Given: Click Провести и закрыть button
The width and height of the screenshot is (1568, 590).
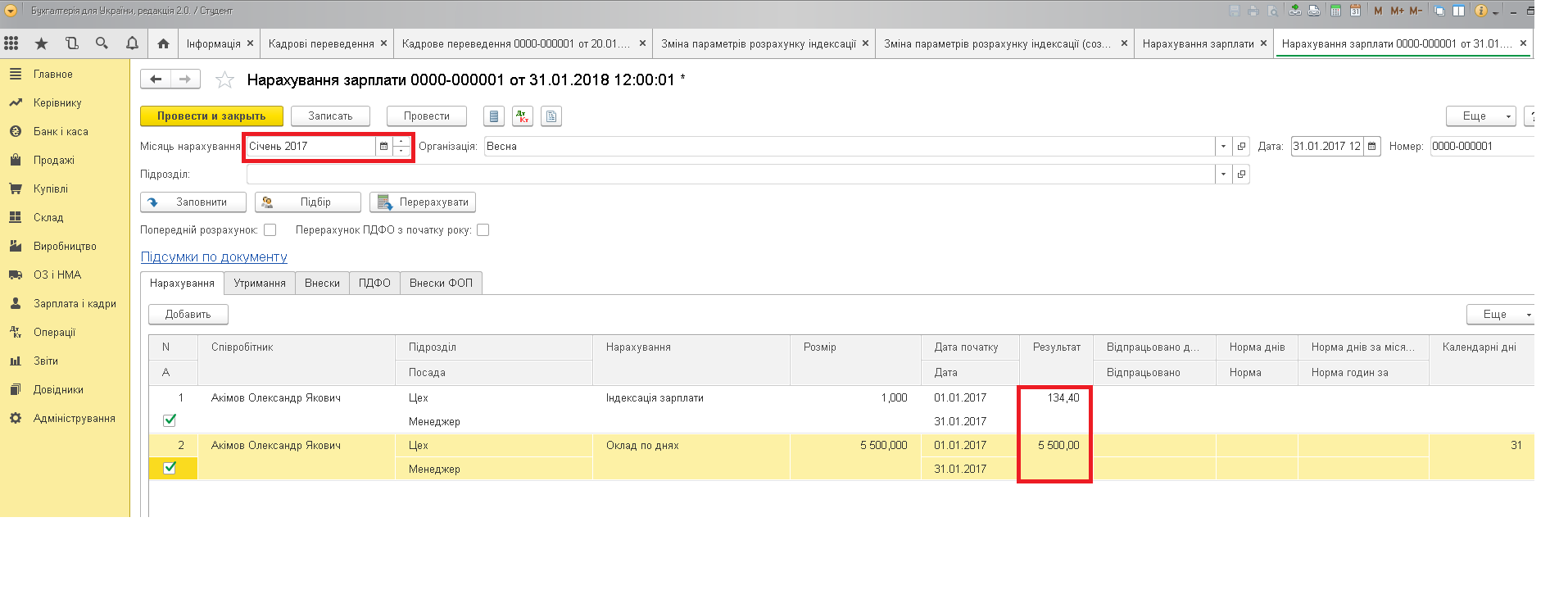Looking at the screenshot, I should coord(211,116).
